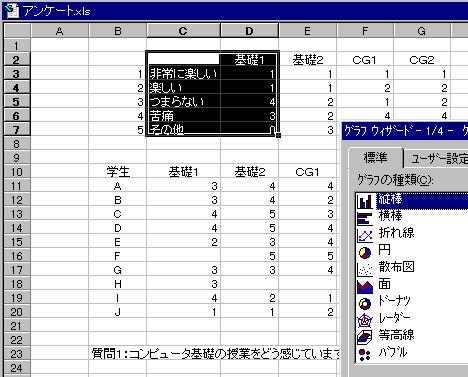Click the 基礎2 header in row 2
468x377 pixels.
click(x=308, y=60)
